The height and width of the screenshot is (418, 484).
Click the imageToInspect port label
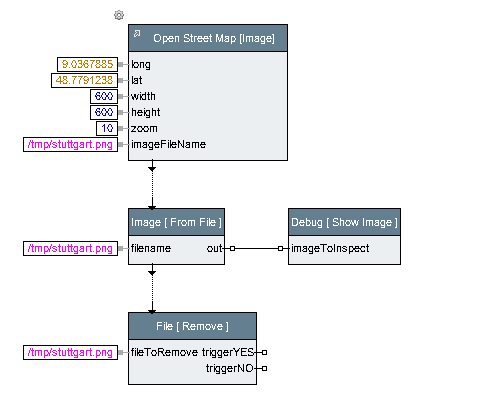[x=330, y=248]
